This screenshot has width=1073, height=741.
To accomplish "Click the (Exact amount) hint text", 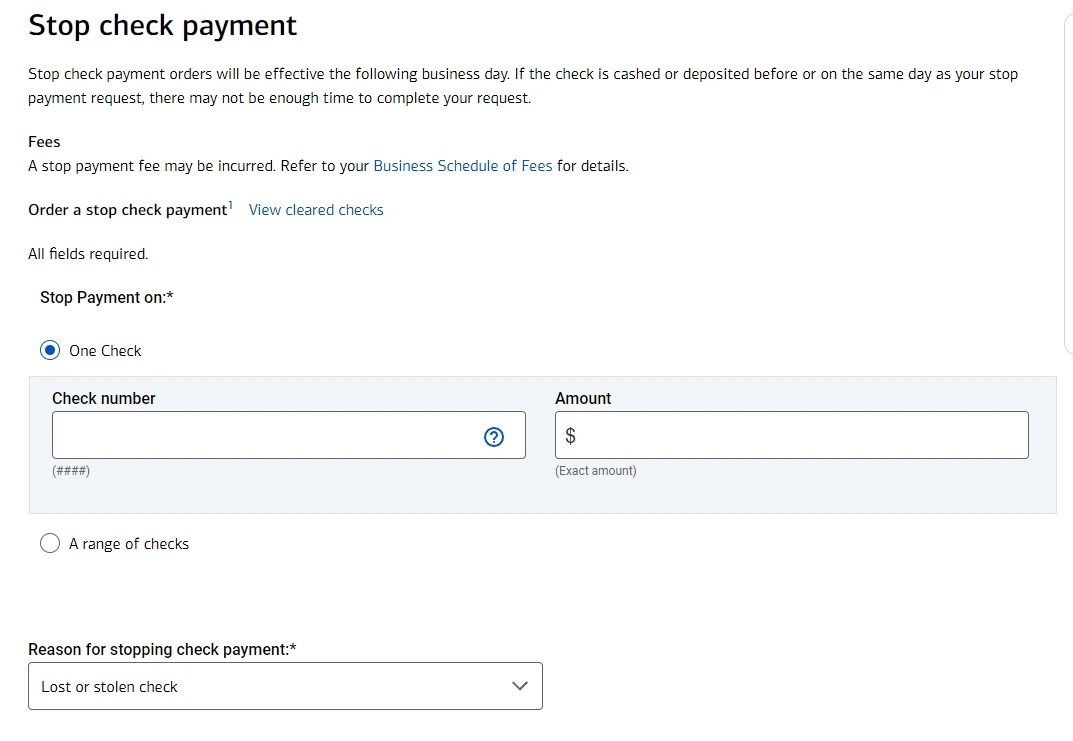I will pyautogui.click(x=596, y=471).
